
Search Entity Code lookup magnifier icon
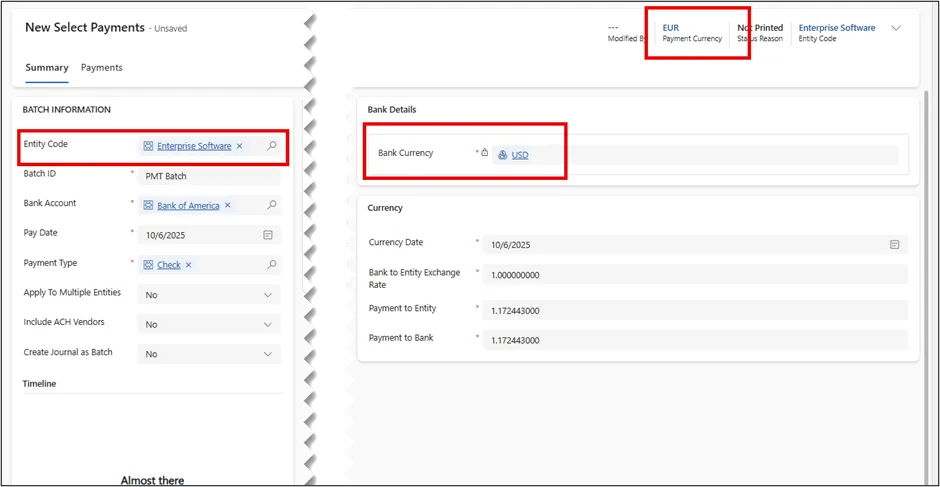click(x=272, y=145)
